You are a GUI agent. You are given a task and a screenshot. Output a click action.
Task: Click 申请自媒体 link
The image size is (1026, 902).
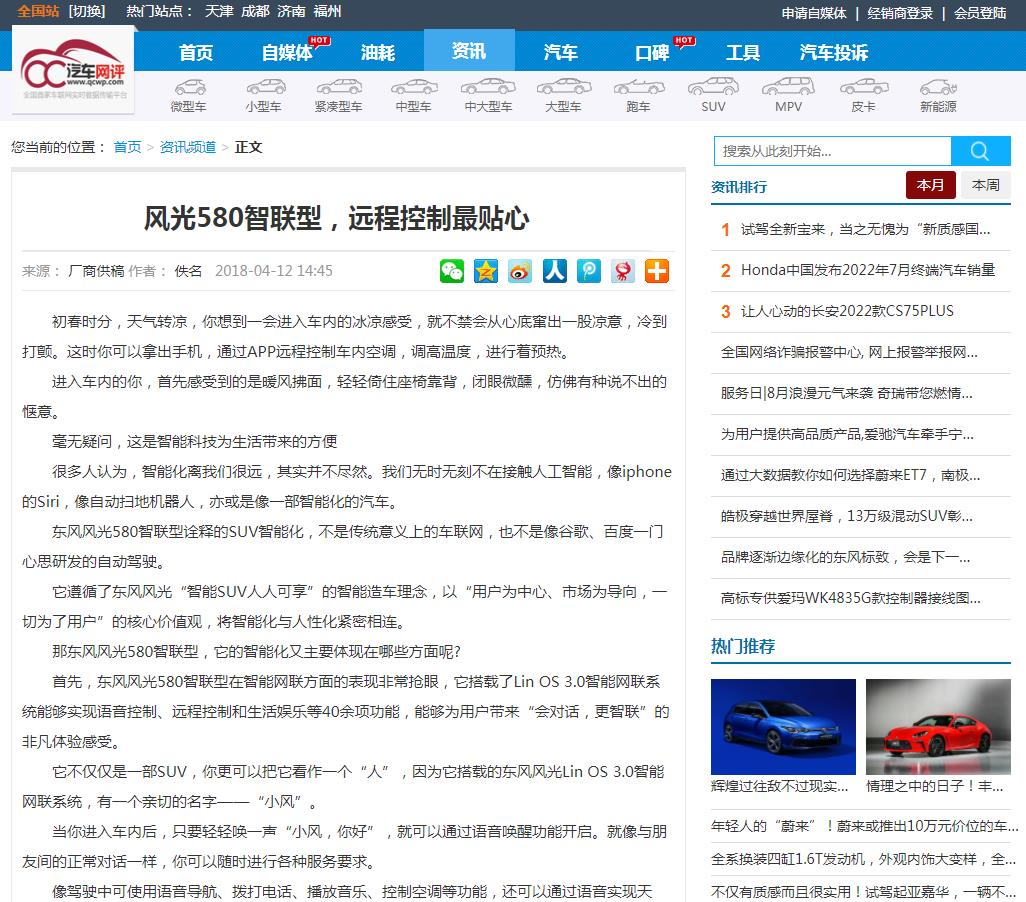click(814, 13)
